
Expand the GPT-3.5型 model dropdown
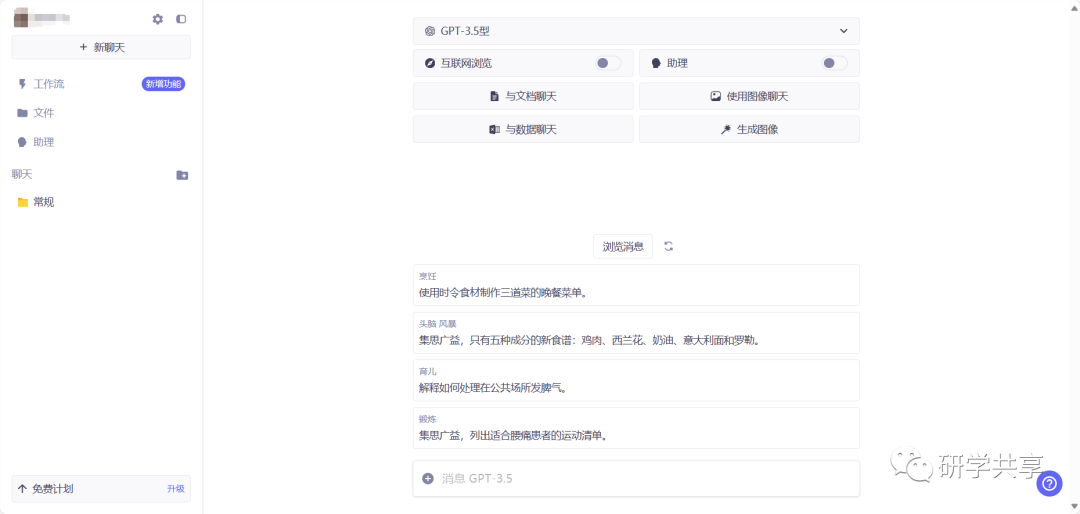(x=636, y=31)
